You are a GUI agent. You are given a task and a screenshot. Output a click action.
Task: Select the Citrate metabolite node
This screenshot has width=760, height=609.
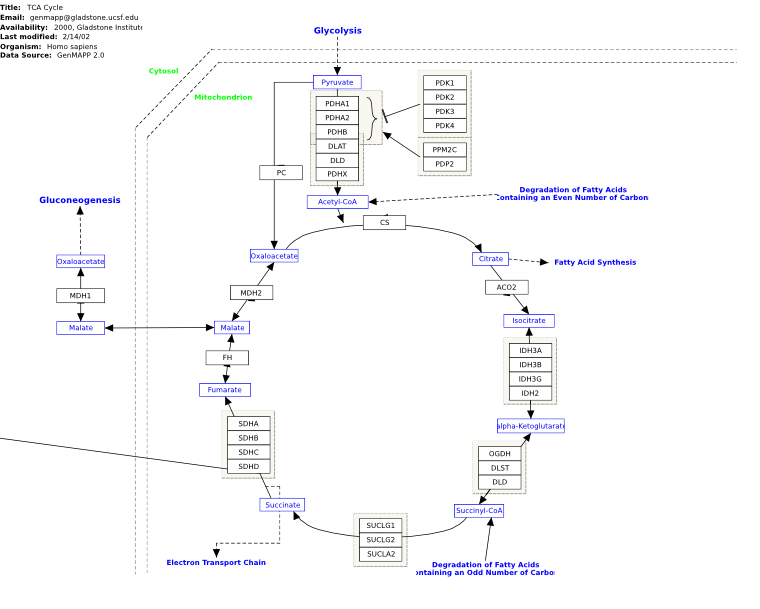(491, 259)
